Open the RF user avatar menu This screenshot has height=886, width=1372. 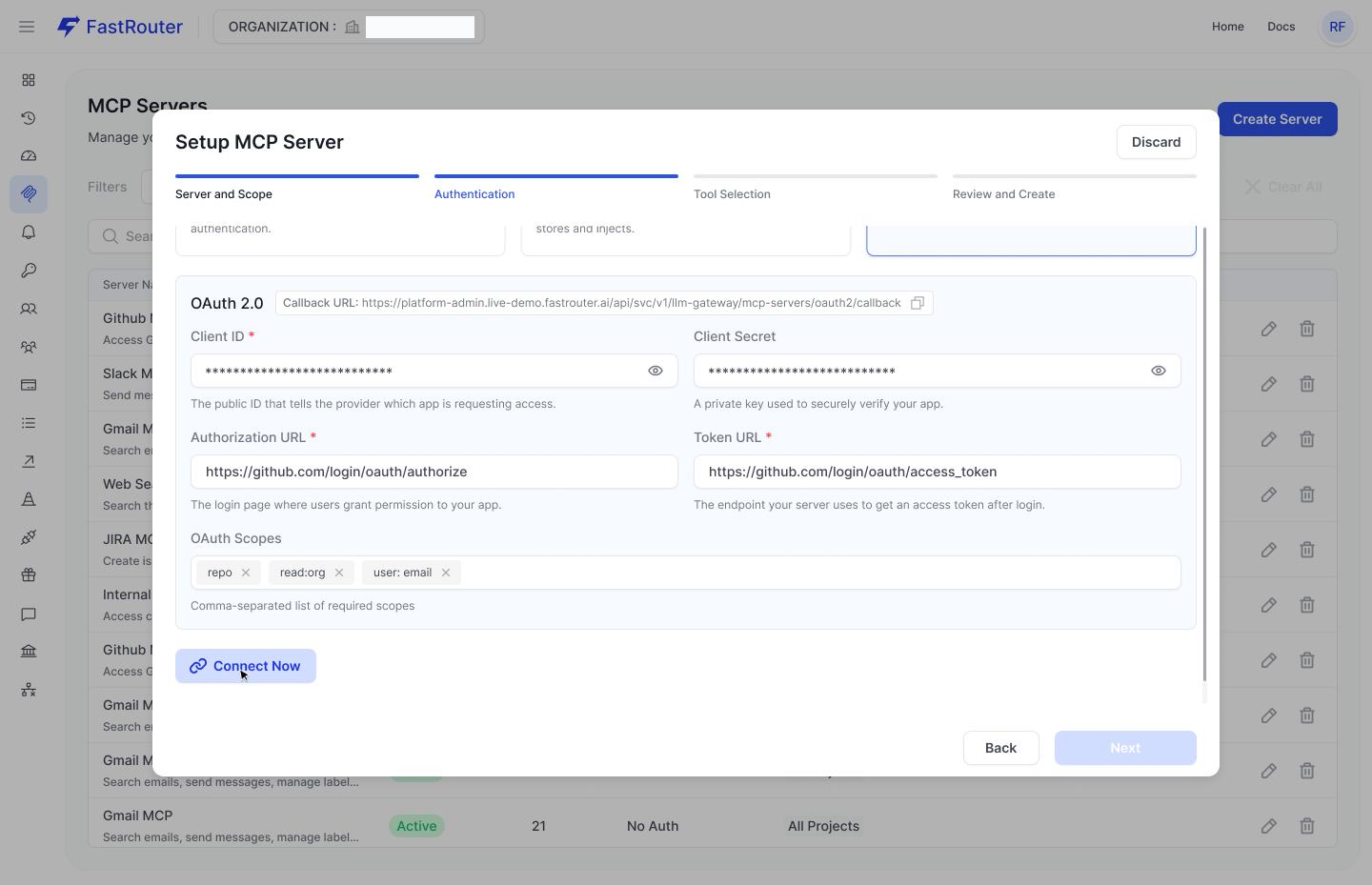[x=1337, y=27]
